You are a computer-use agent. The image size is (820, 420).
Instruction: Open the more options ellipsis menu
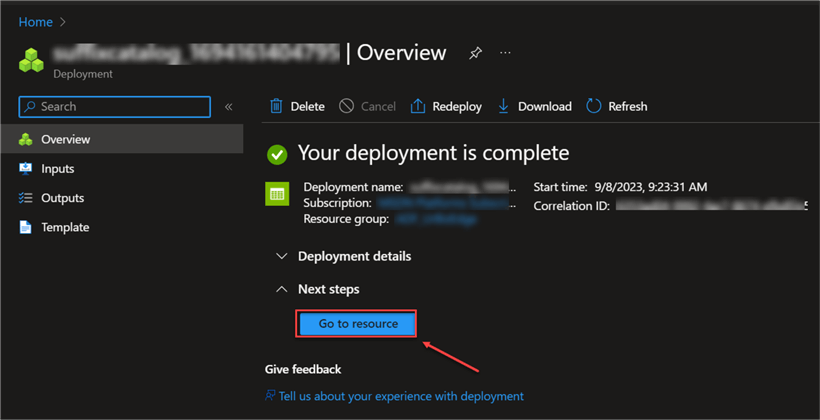[x=505, y=53]
